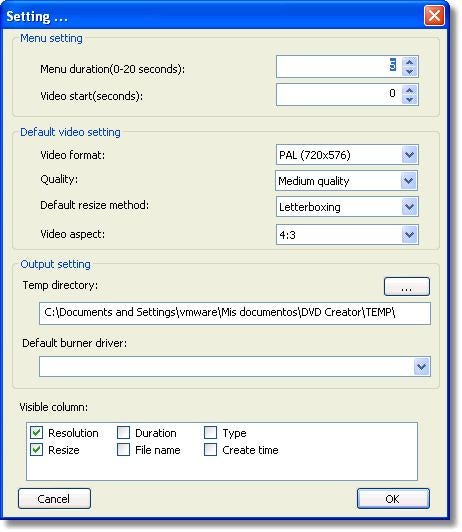Check the Create time column checkbox
This screenshot has width=462, height=532.
[210, 450]
